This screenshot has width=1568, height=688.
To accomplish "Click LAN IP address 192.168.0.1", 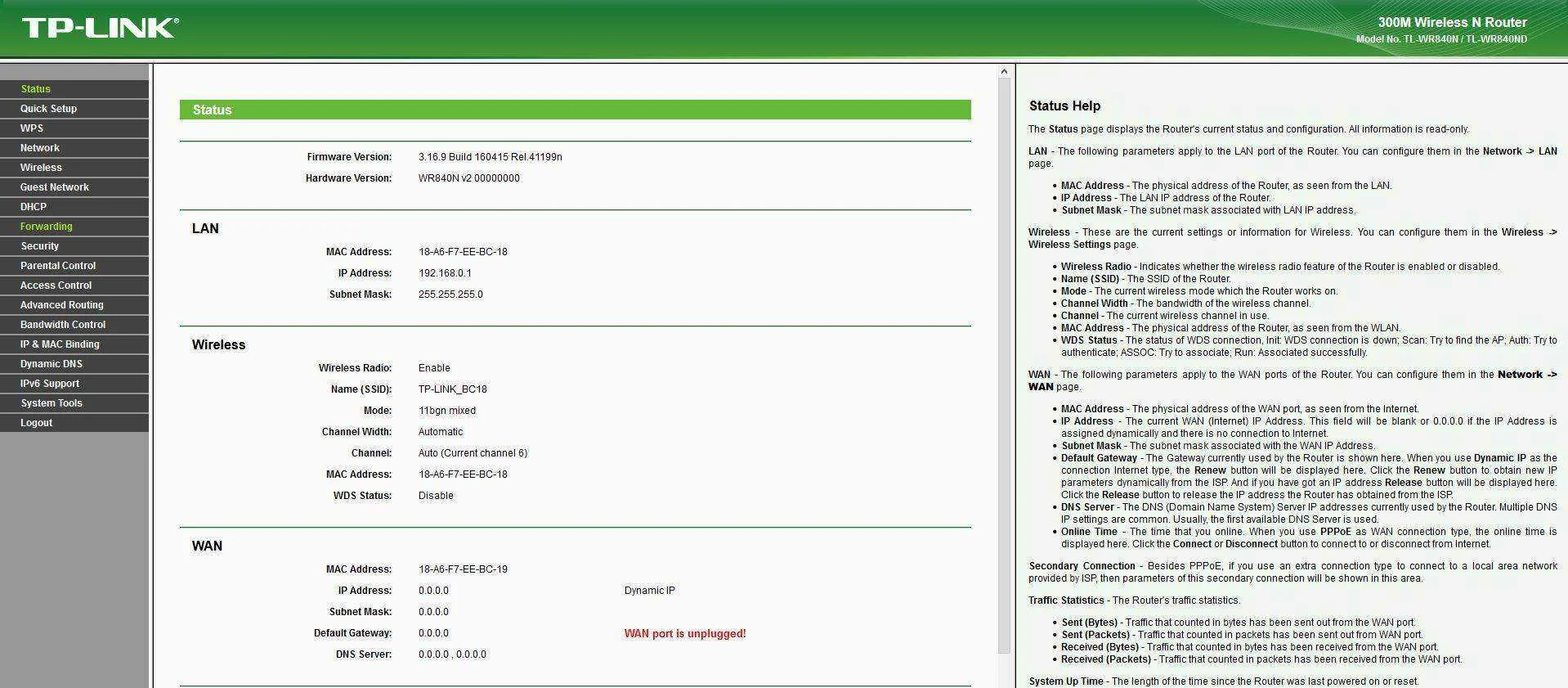I will [x=445, y=273].
